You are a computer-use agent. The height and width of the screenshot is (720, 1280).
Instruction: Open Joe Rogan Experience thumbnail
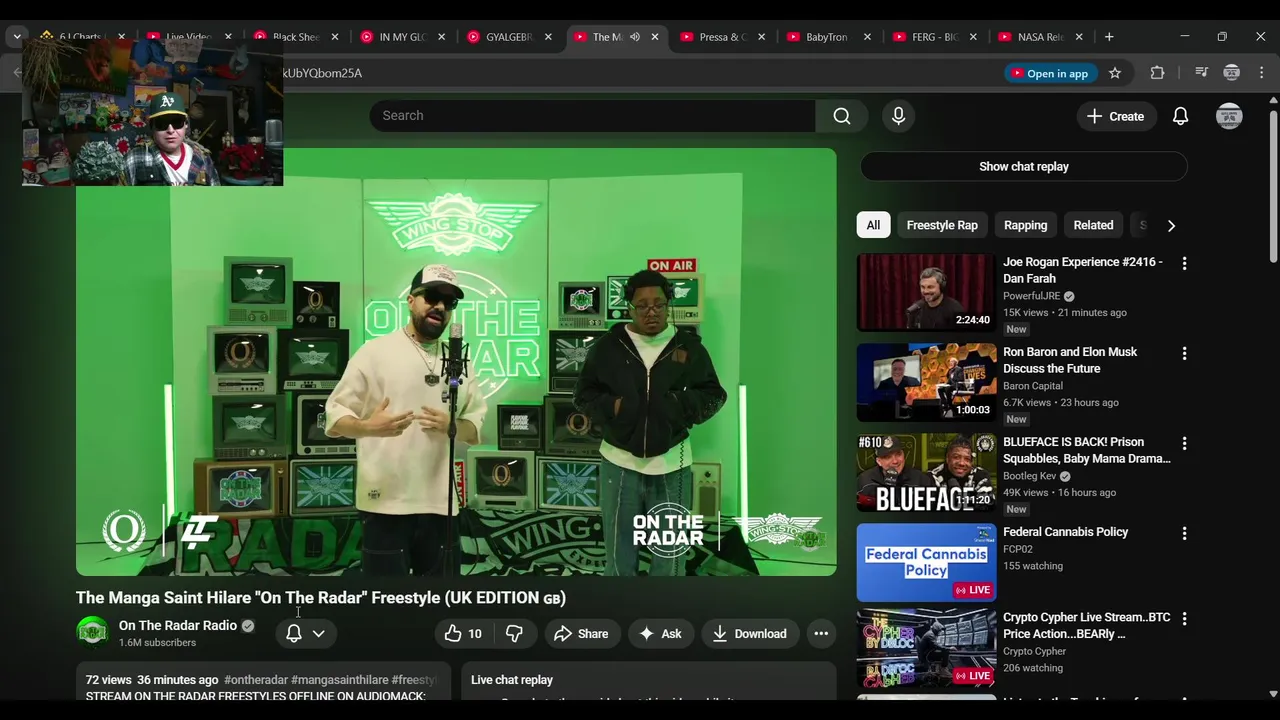pos(927,292)
